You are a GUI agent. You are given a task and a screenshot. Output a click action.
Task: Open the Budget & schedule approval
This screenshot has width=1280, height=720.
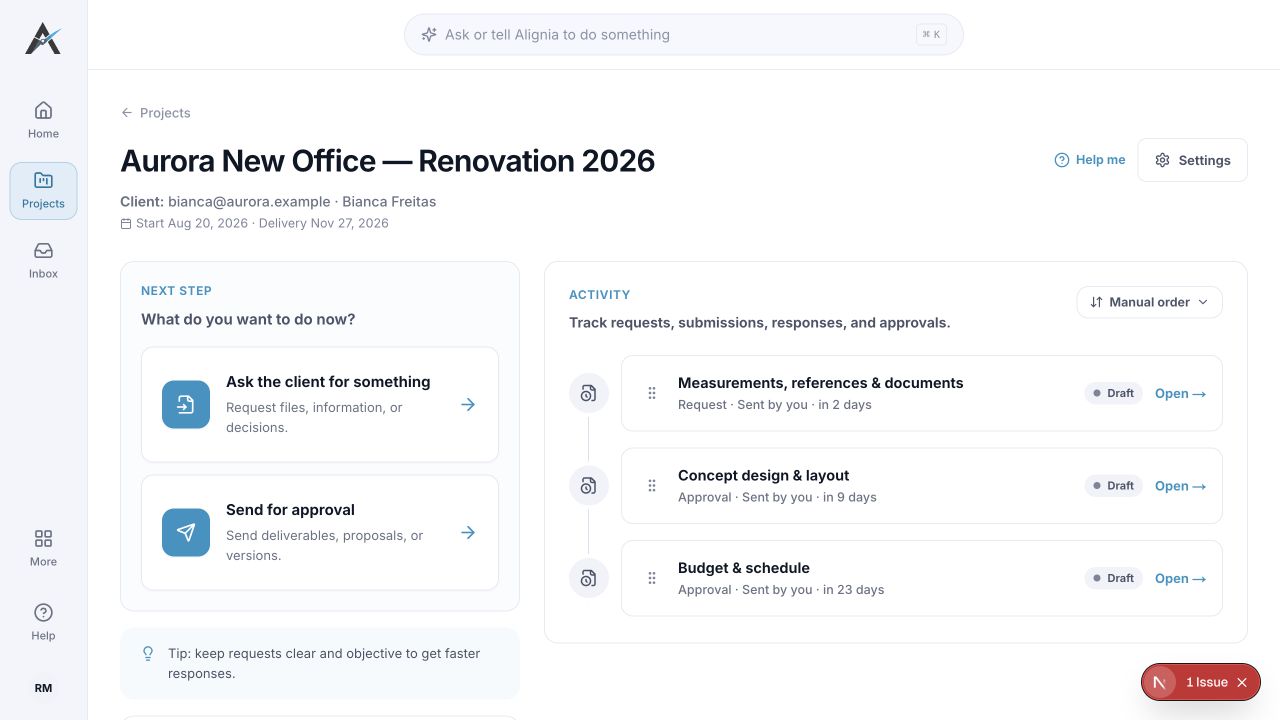1181,578
